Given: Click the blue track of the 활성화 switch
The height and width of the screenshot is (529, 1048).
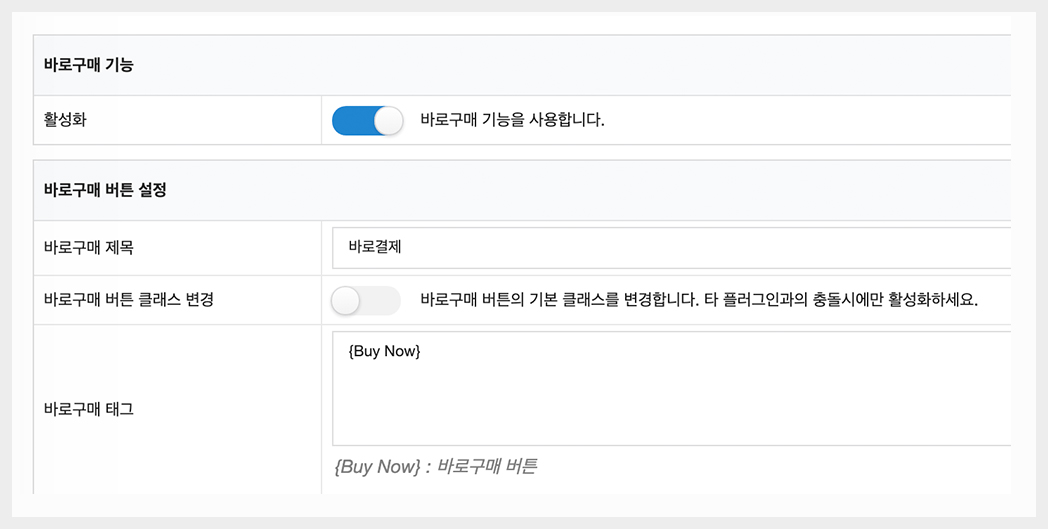Looking at the screenshot, I should (x=351, y=121).
